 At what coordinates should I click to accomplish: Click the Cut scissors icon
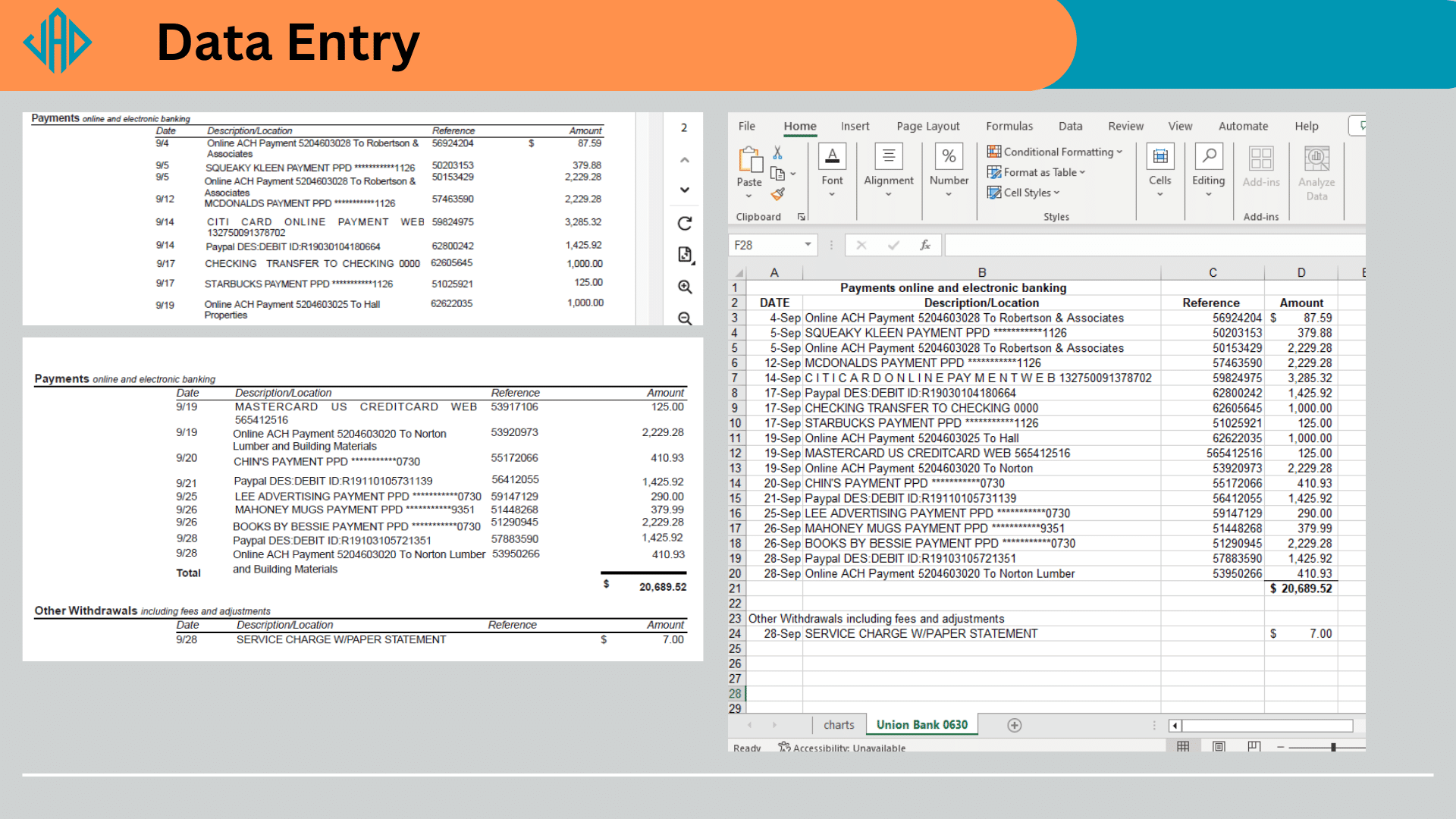[777, 153]
